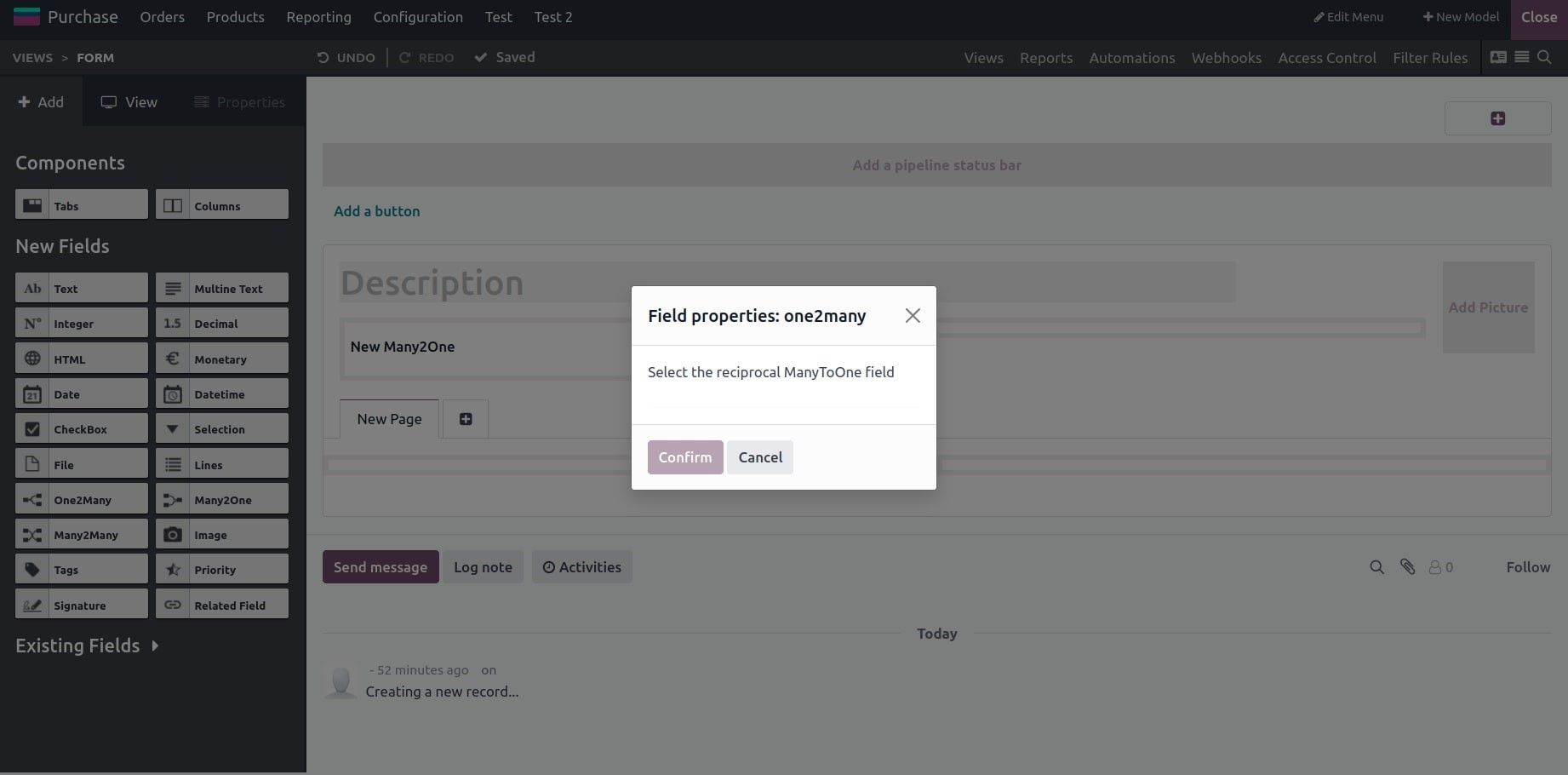Switch to the View tab
The height and width of the screenshot is (775, 1568).
[x=129, y=102]
